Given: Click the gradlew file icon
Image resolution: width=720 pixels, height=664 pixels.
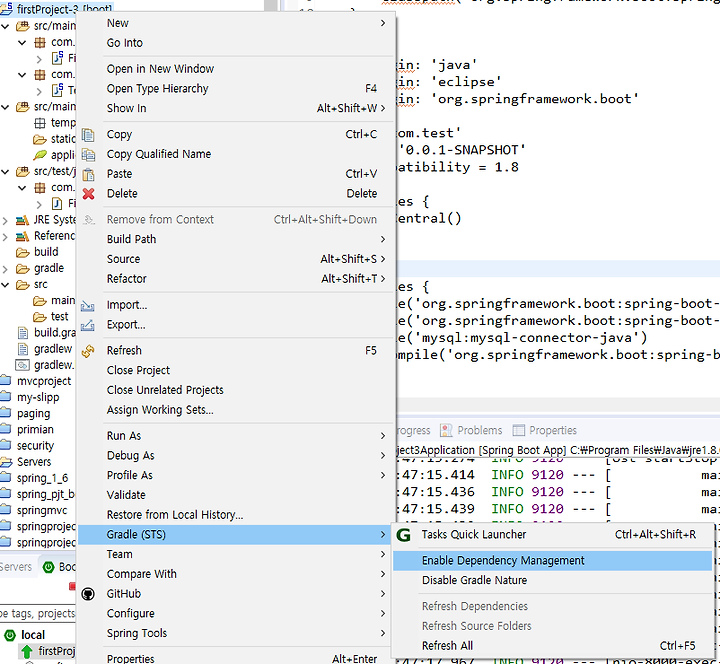Looking at the screenshot, I should click(x=22, y=349).
